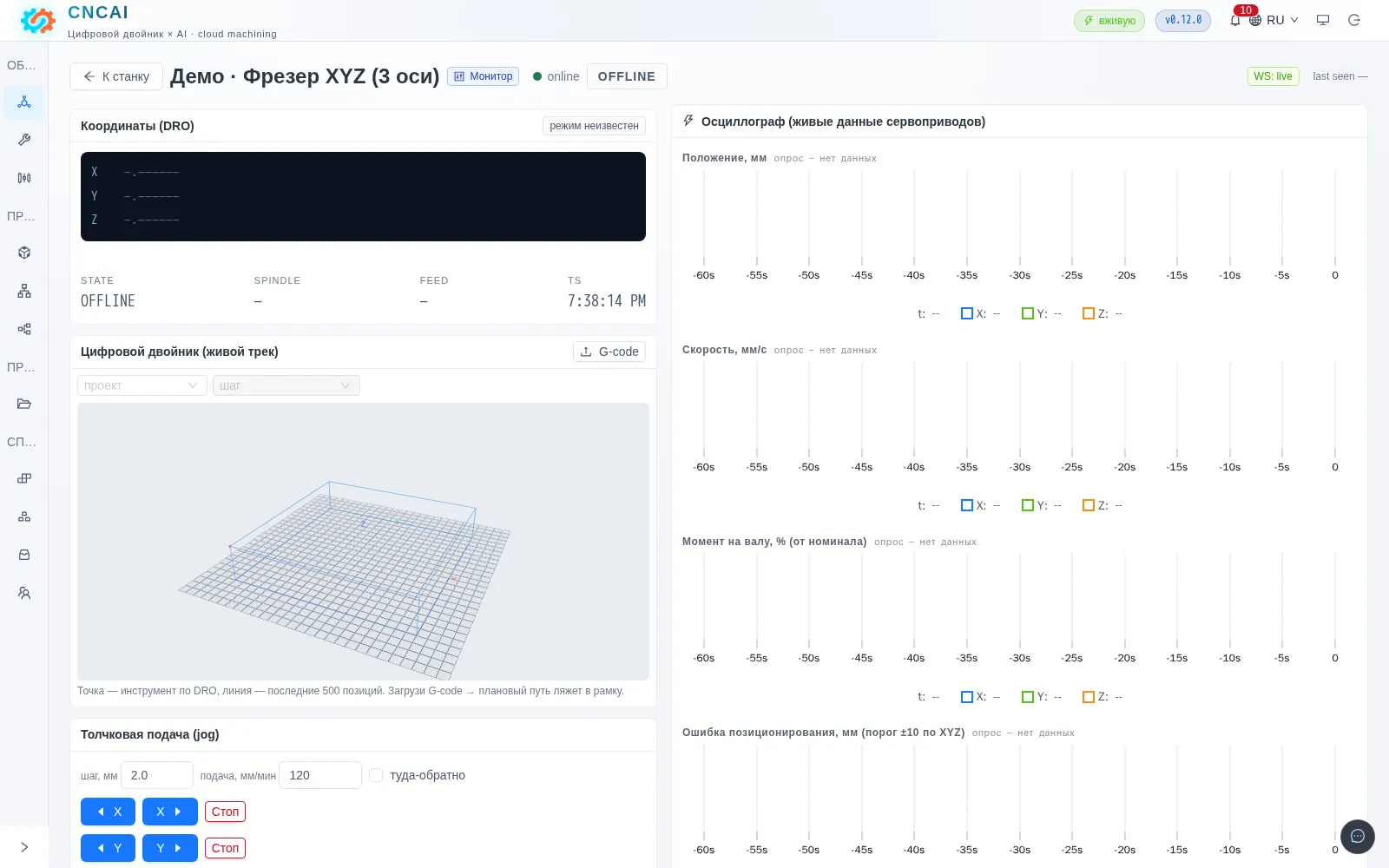Viewport: 1389px width, 868px height.
Task: Open the inbox tray sidebar icon
Action: tap(24, 555)
